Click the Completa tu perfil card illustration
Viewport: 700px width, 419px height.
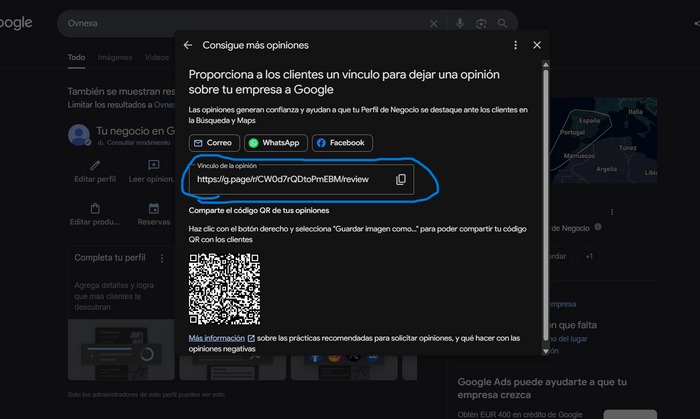(x=121, y=349)
